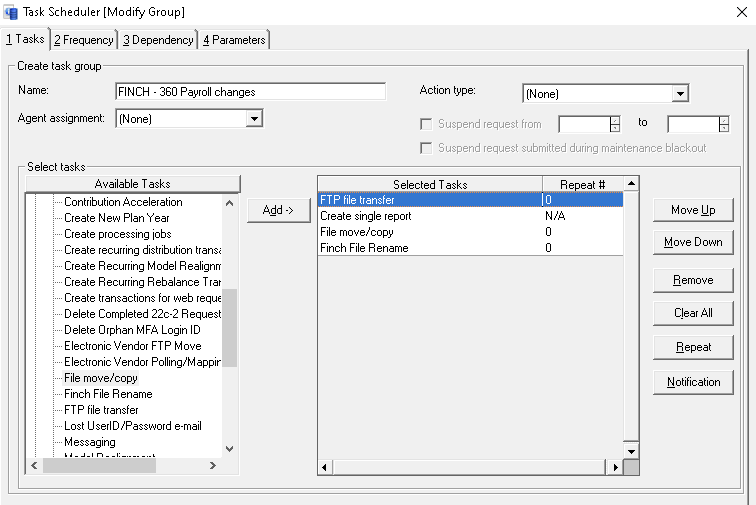The height and width of the screenshot is (505, 756).
Task: Select Finch File Rename in Available Tasks
Action: pos(108,394)
